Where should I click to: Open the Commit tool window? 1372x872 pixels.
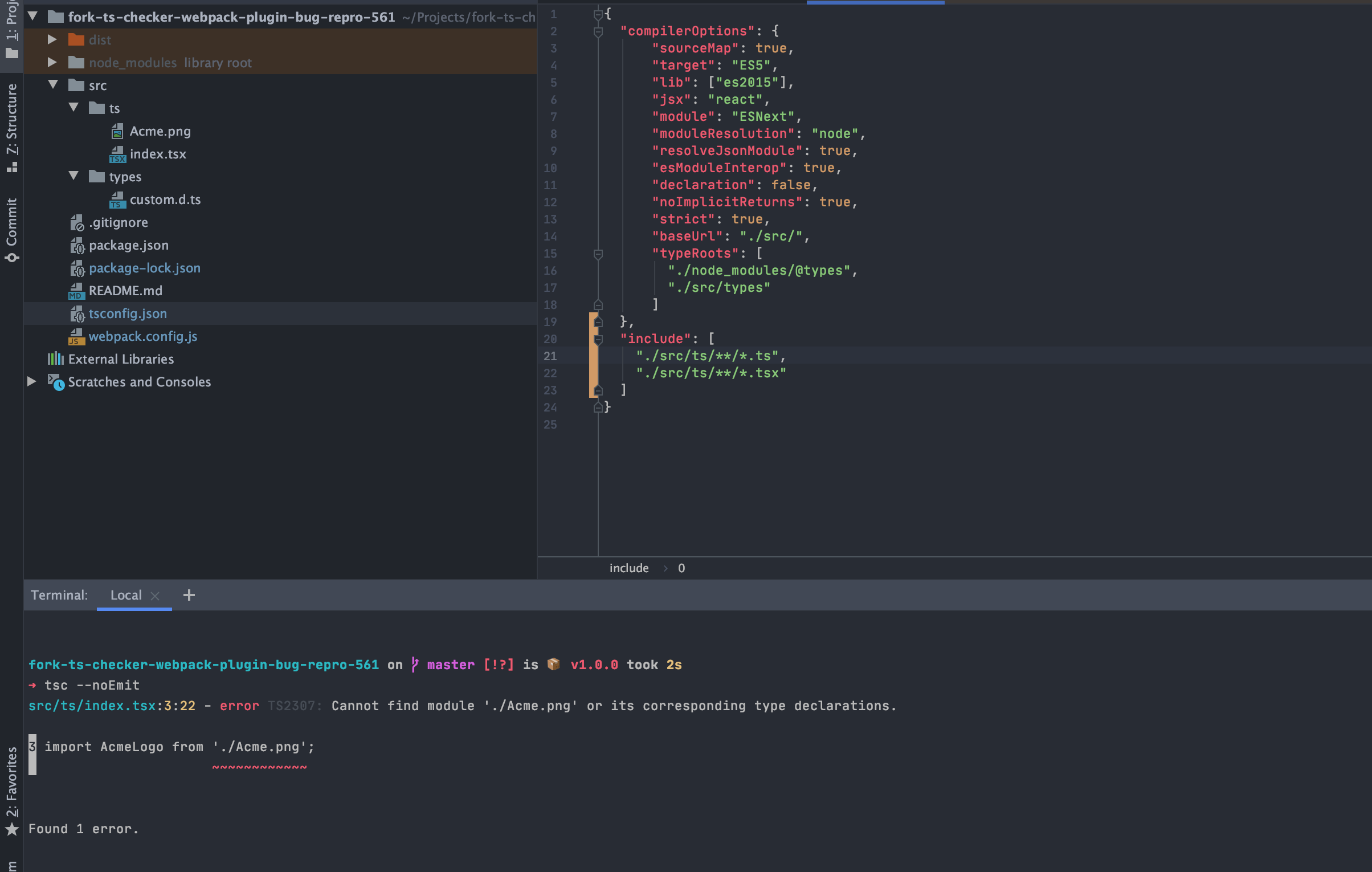[x=11, y=229]
